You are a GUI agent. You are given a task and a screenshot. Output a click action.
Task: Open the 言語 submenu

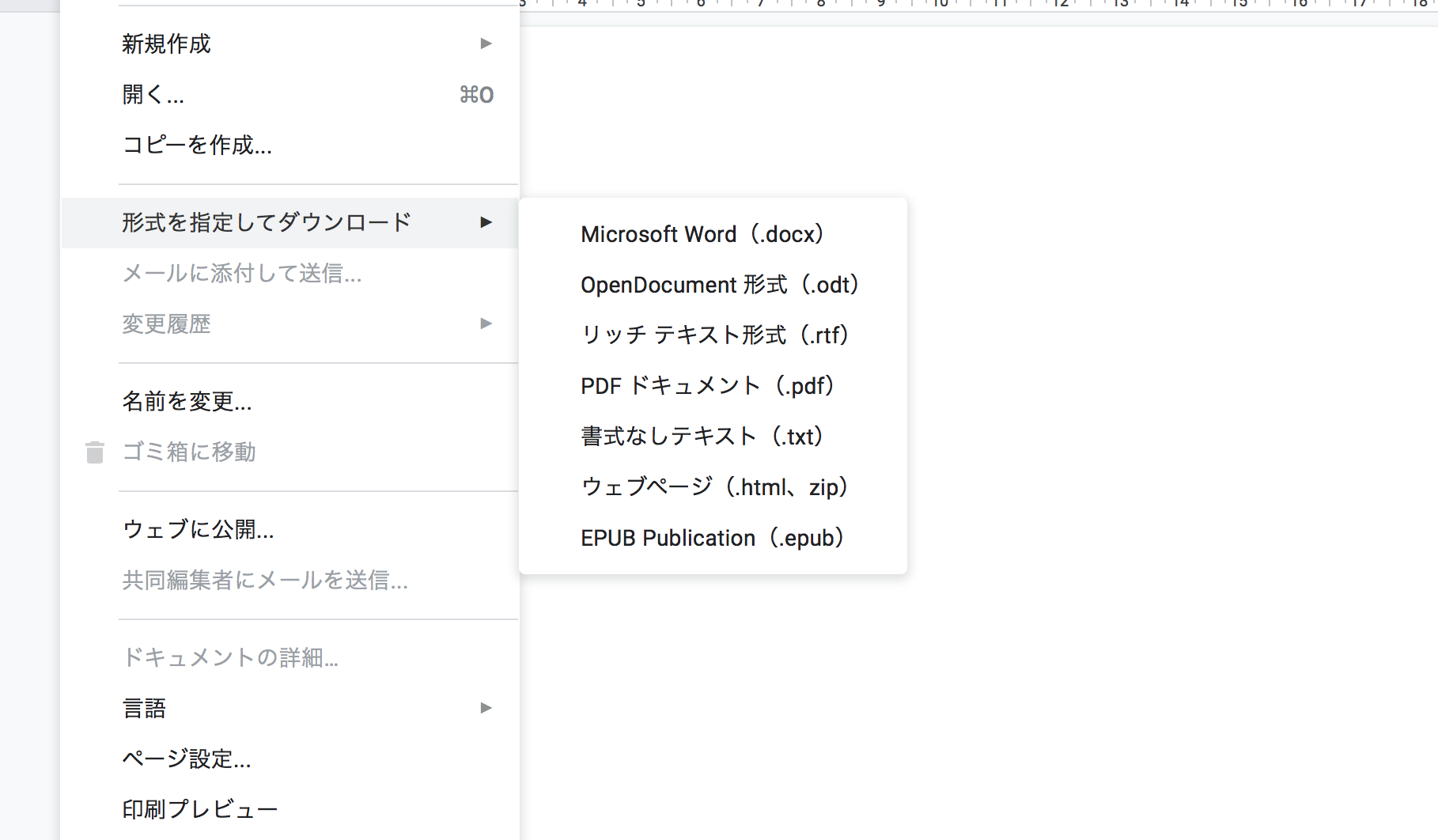point(289,709)
